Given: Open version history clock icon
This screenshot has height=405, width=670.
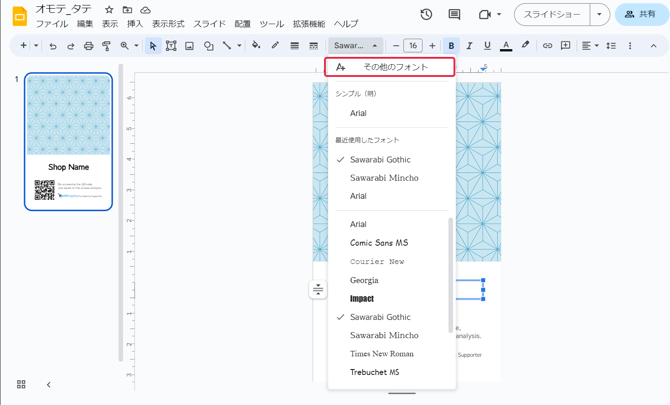Looking at the screenshot, I should 426,15.
